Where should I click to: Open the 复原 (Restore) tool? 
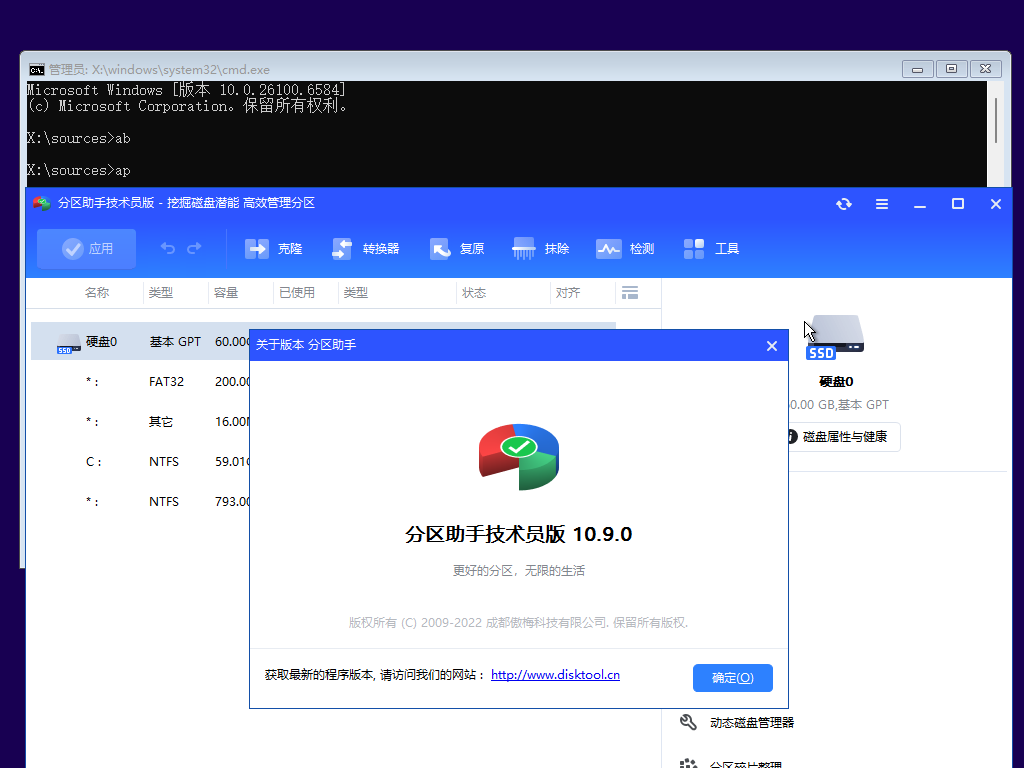(456, 249)
